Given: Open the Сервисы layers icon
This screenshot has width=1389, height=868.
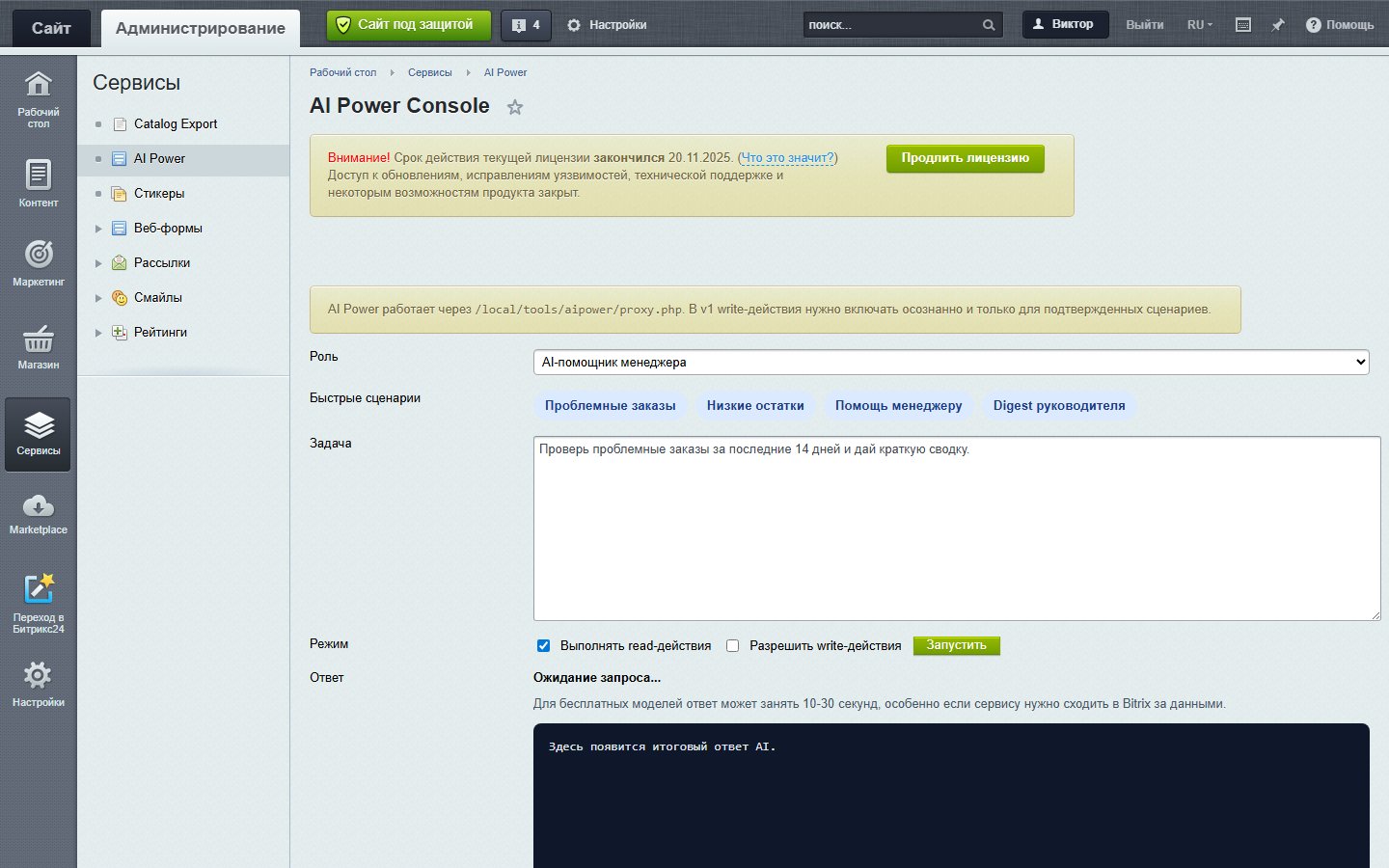Looking at the screenshot, I should [x=39, y=424].
